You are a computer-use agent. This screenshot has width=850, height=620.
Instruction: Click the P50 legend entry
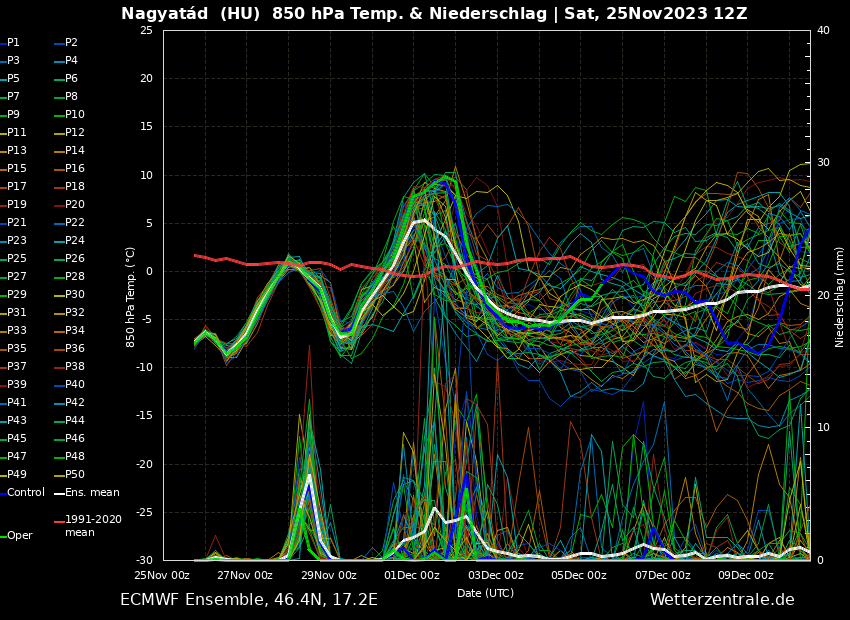click(x=75, y=475)
